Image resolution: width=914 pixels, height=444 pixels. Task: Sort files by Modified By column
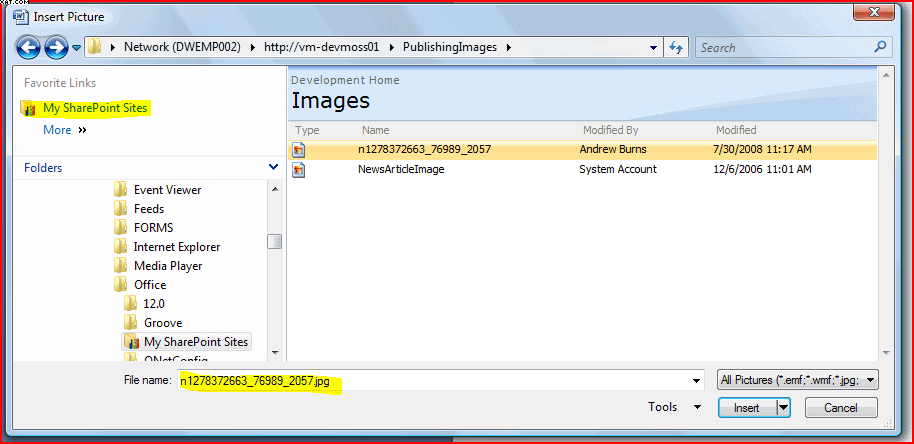(x=610, y=130)
